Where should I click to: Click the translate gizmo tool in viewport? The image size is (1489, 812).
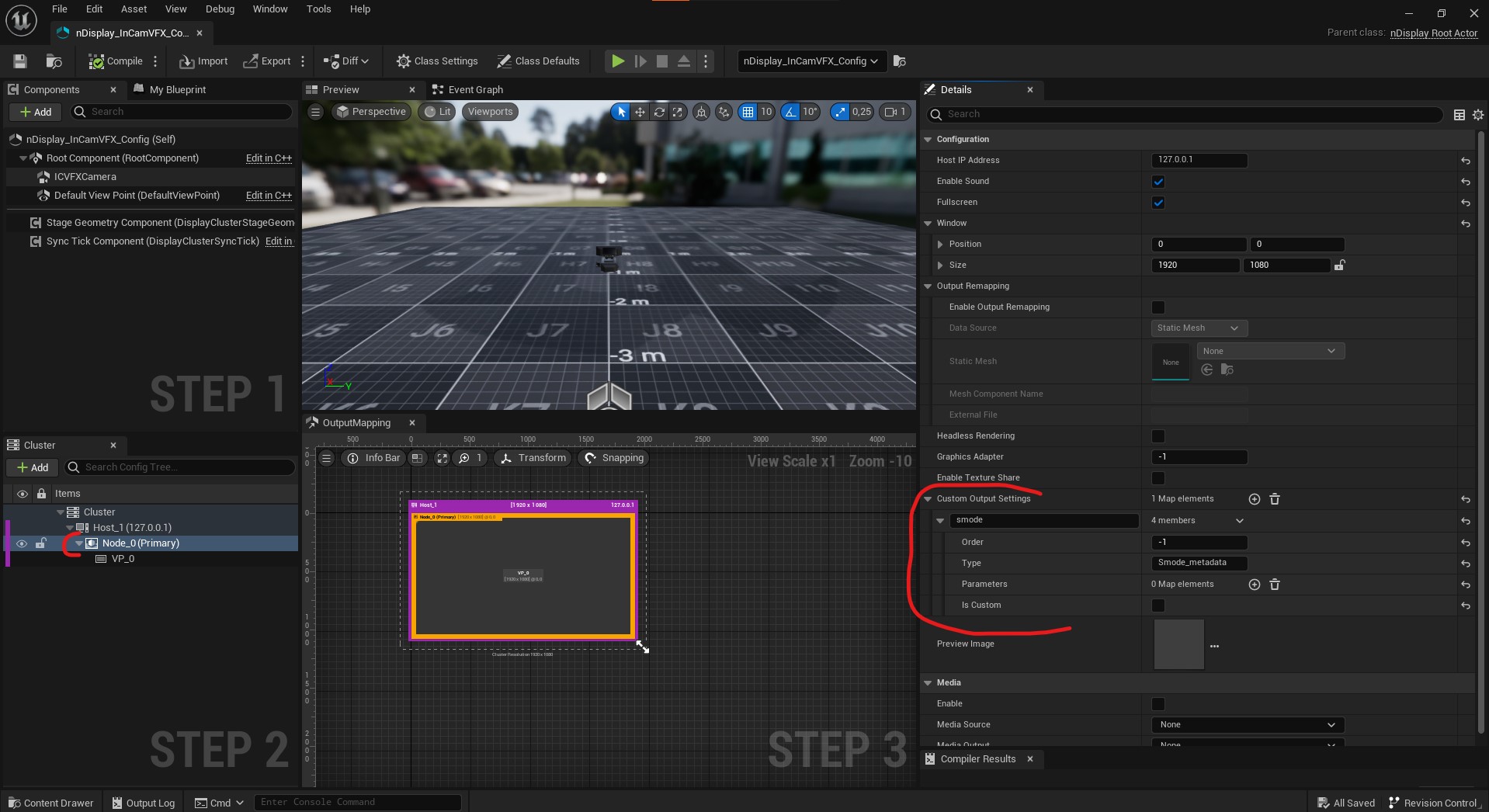pyautogui.click(x=640, y=112)
